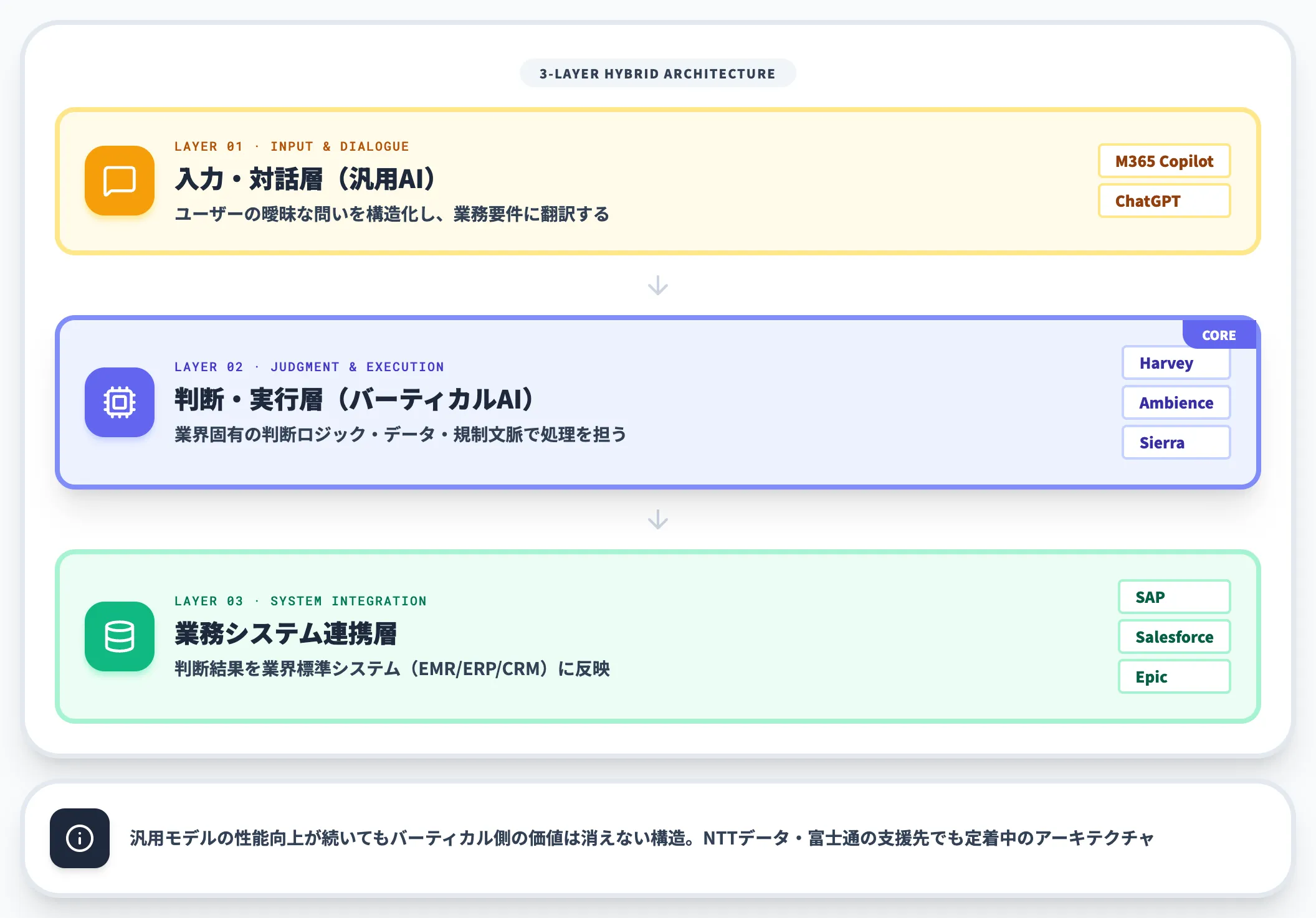The image size is (1316, 918).
Task: Click the description 業界固有の判断ロジック・データ
Action: 401,435
